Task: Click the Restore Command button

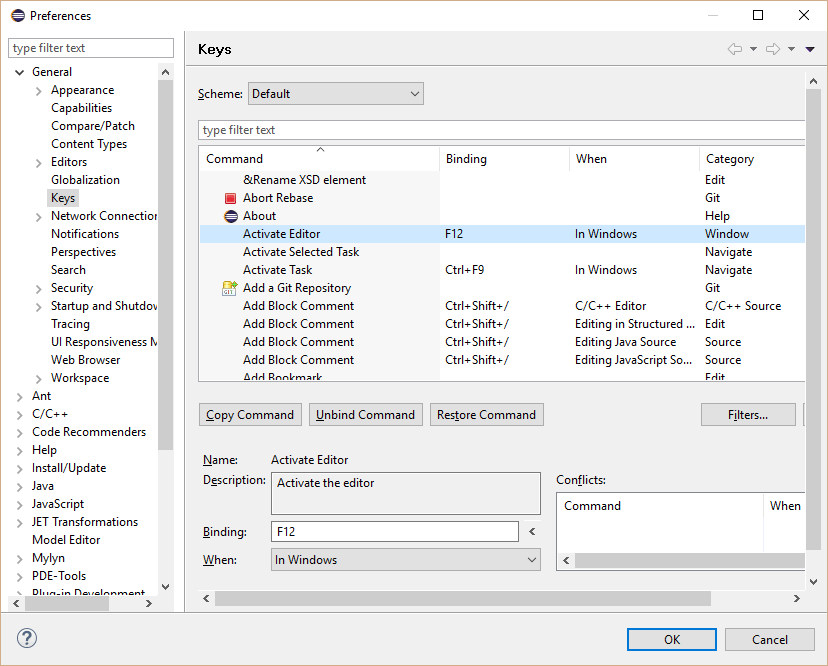Action: click(486, 415)
